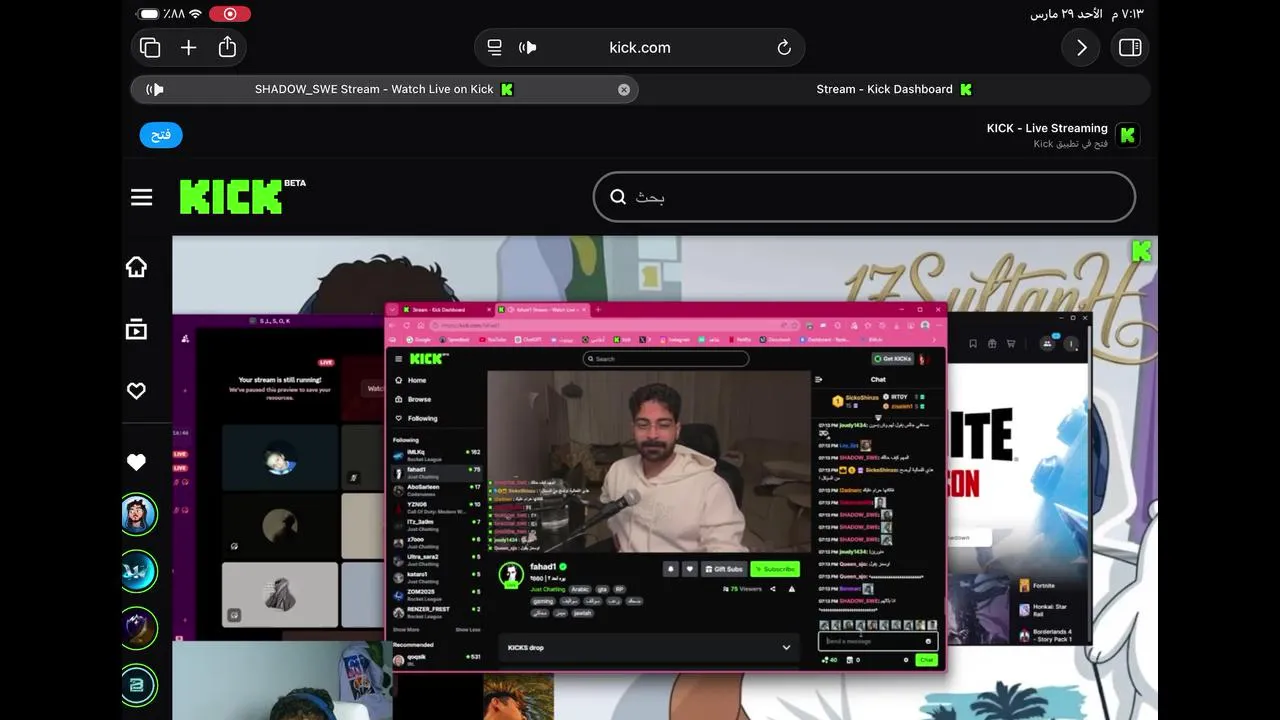Click Just Chatting category under fahad1
Viewport: 1280px width, 720px height.
pos(547,589)
